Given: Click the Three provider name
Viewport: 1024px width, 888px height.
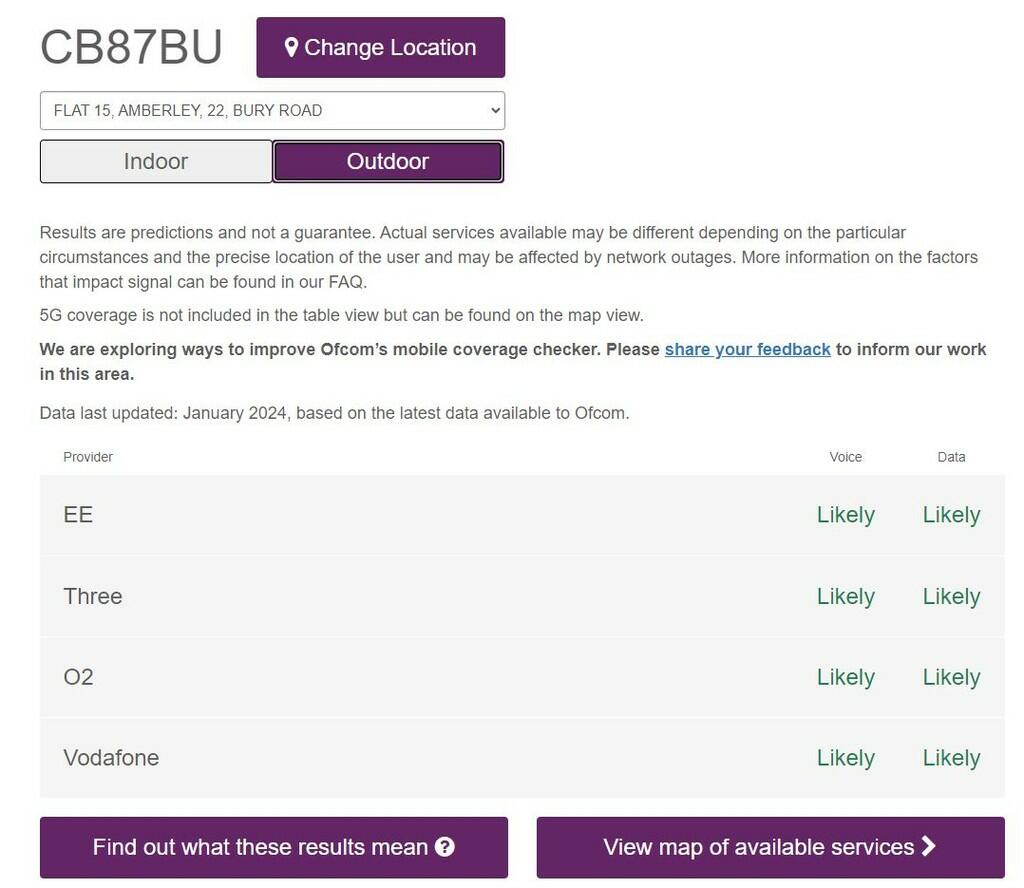Looking at the screenshot, I should (93, 596).
